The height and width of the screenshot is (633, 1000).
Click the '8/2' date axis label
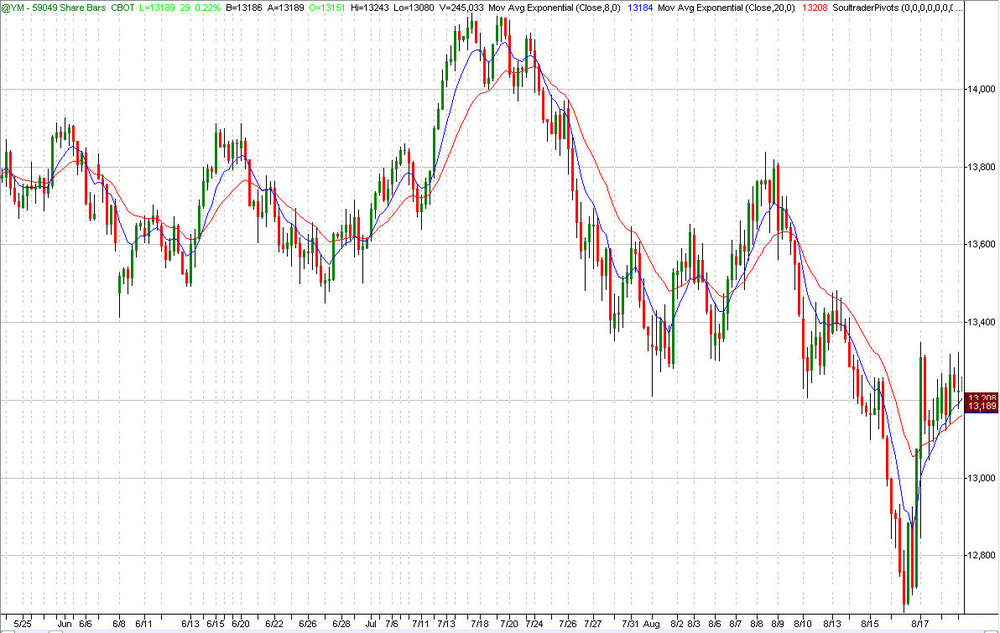(677, 623)
